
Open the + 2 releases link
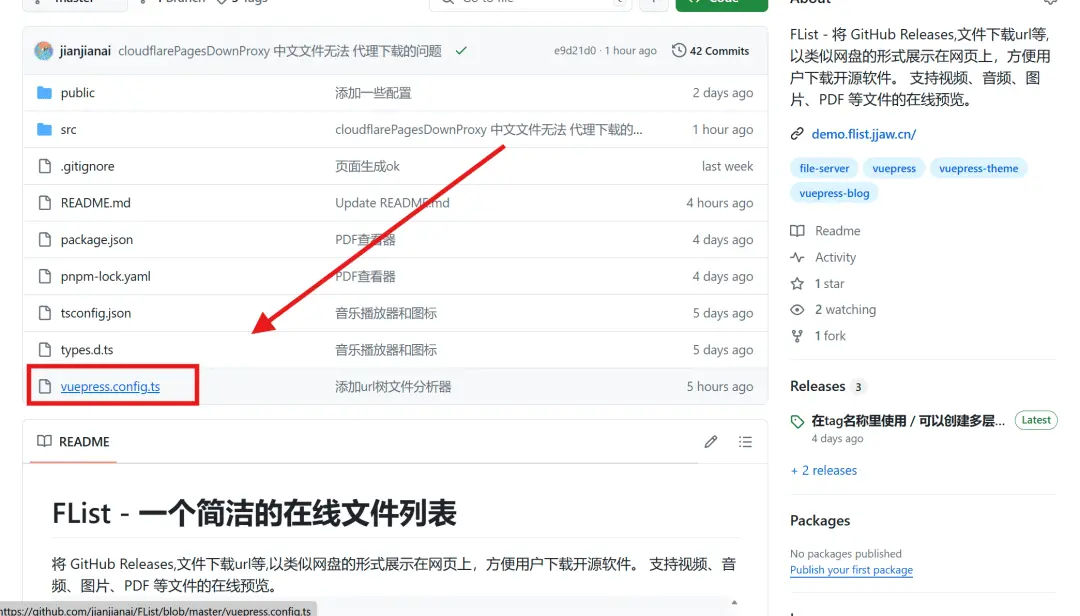(823, 471)
